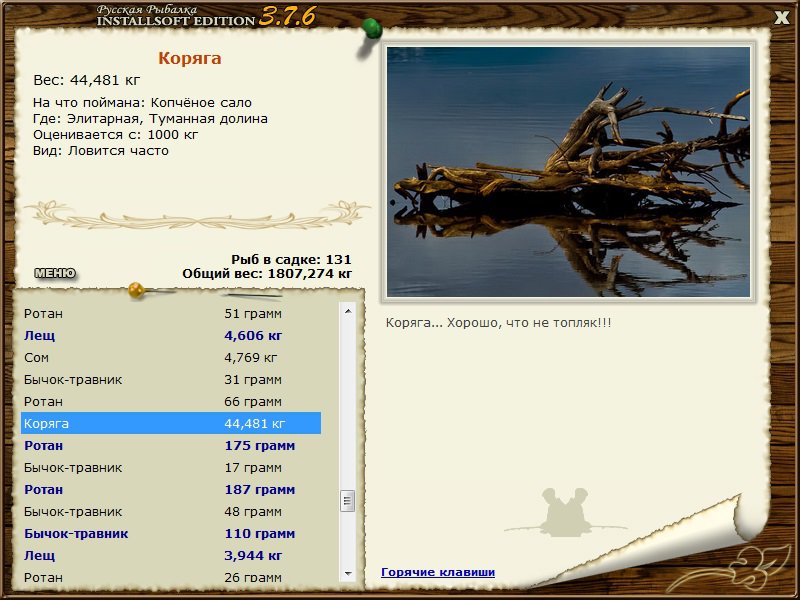This screenshot has height=600, width=800.
Task: Open the Горячие клавиши link
Action: pos(438,572)
